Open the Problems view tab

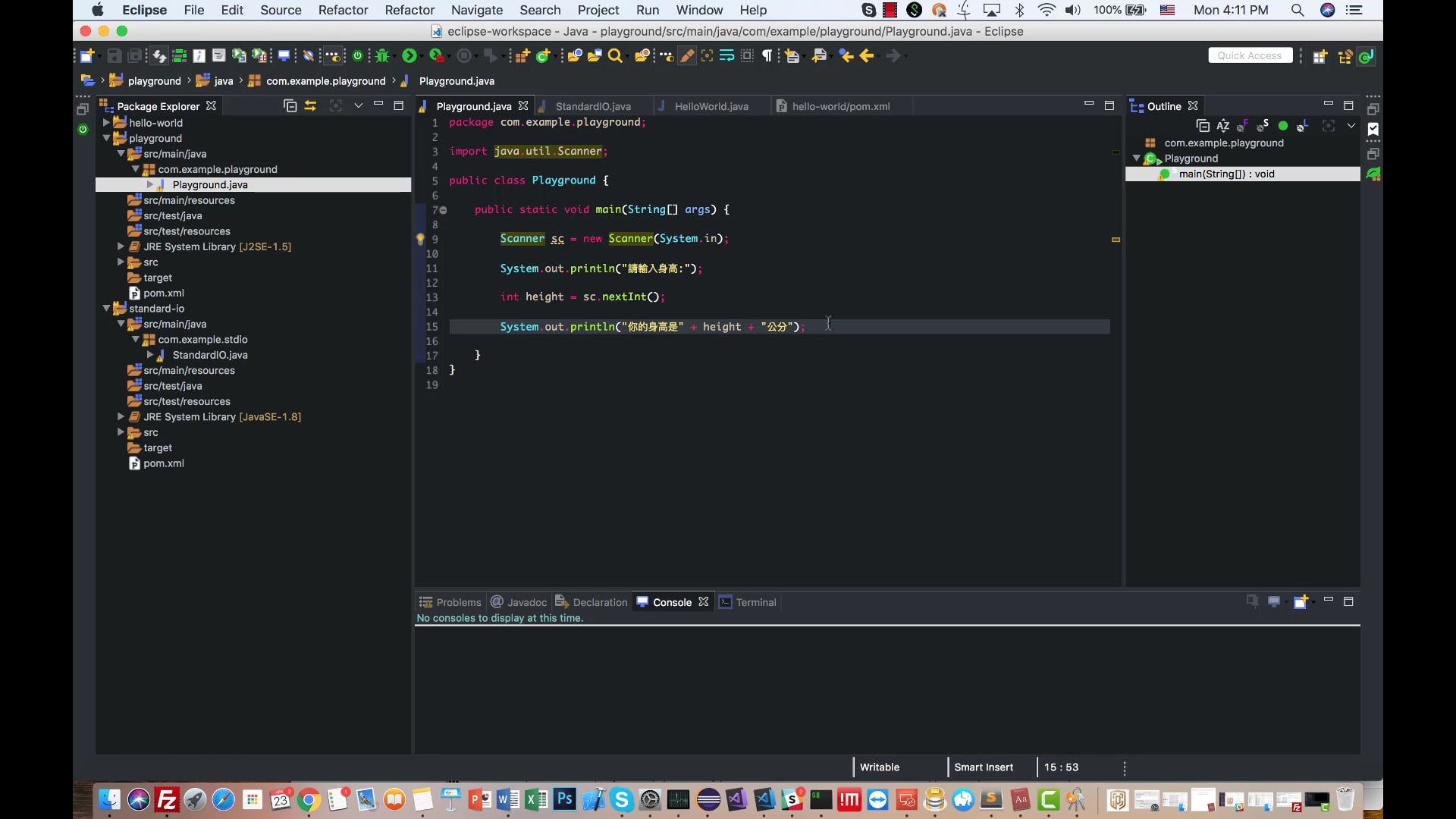coord(450,602)
